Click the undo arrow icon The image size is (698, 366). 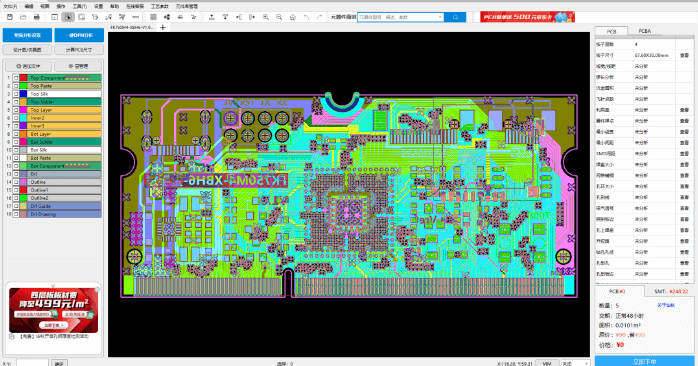(x=306, y=17)
